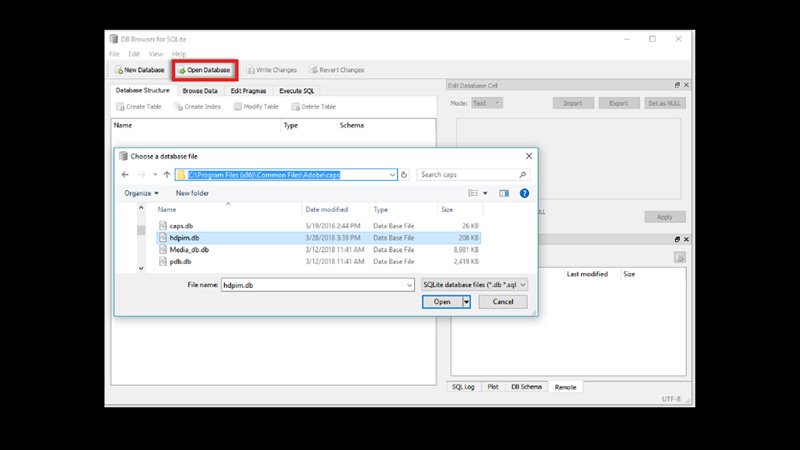Click Write Changes in the toolbar
800x450 pixels.
(271, 70)
